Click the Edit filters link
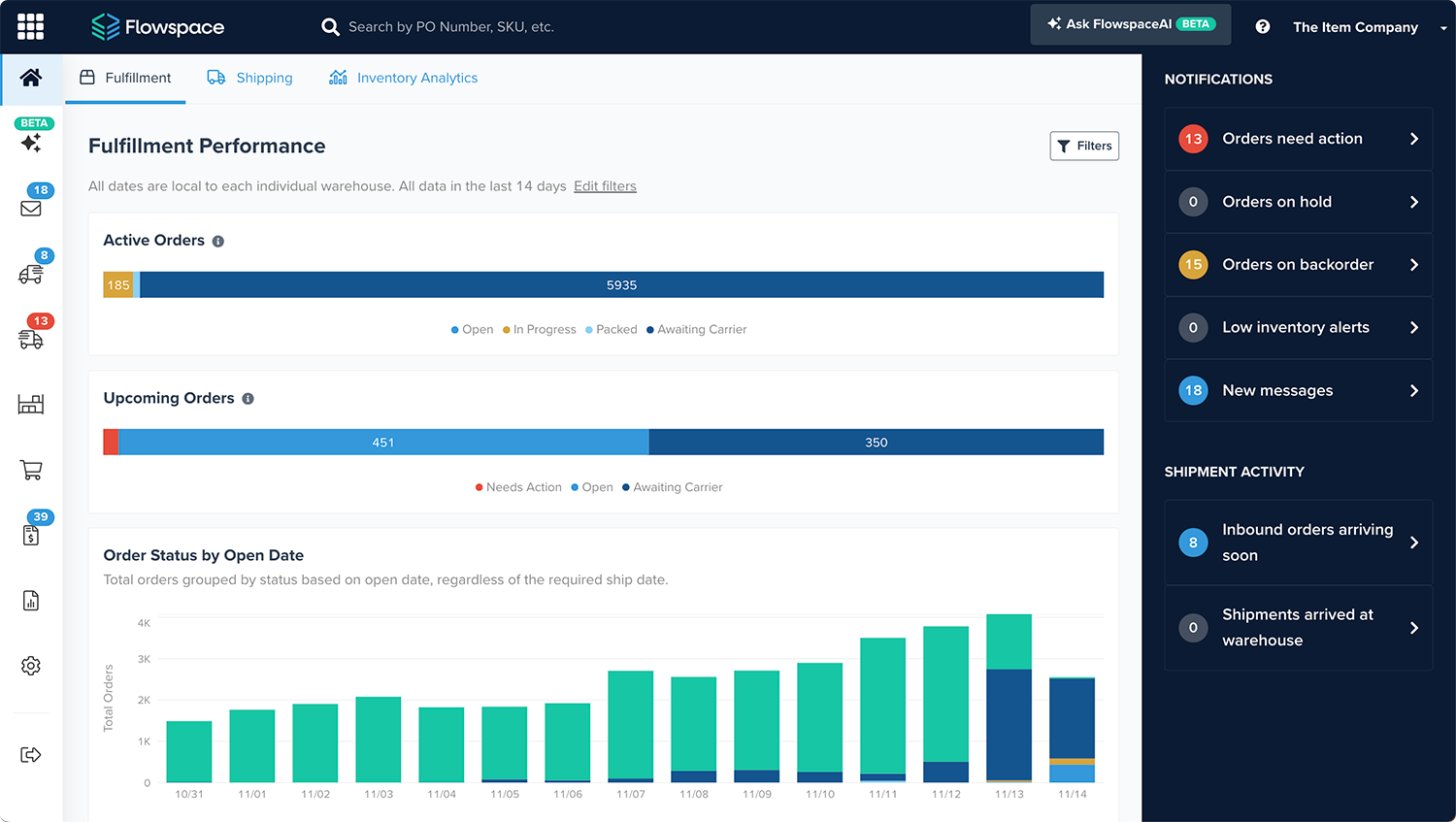This screenshot has width=1456, height=822. pos(605,186)
